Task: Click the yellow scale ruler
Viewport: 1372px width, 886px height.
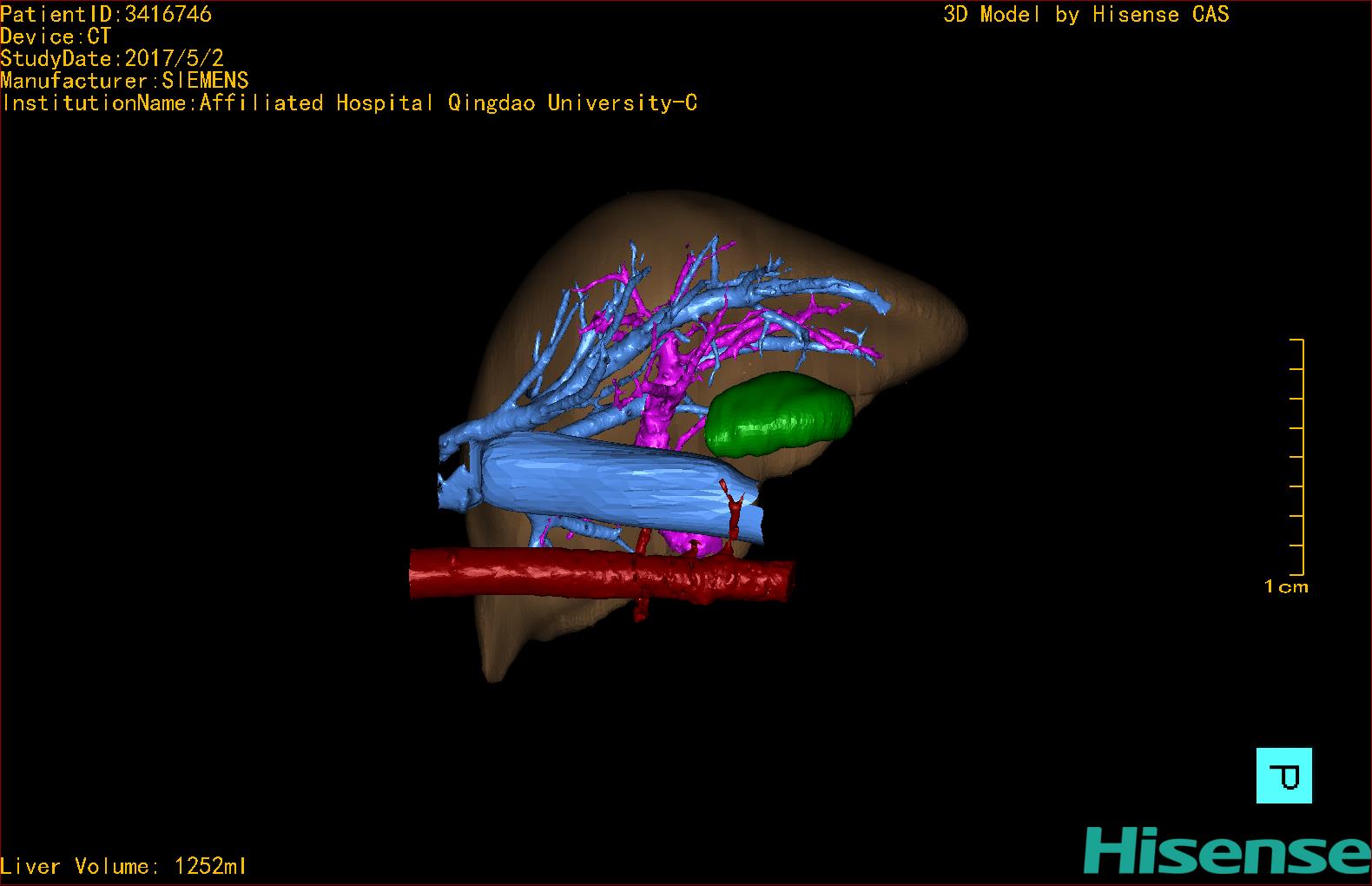Action: (x=1297, y=458)
